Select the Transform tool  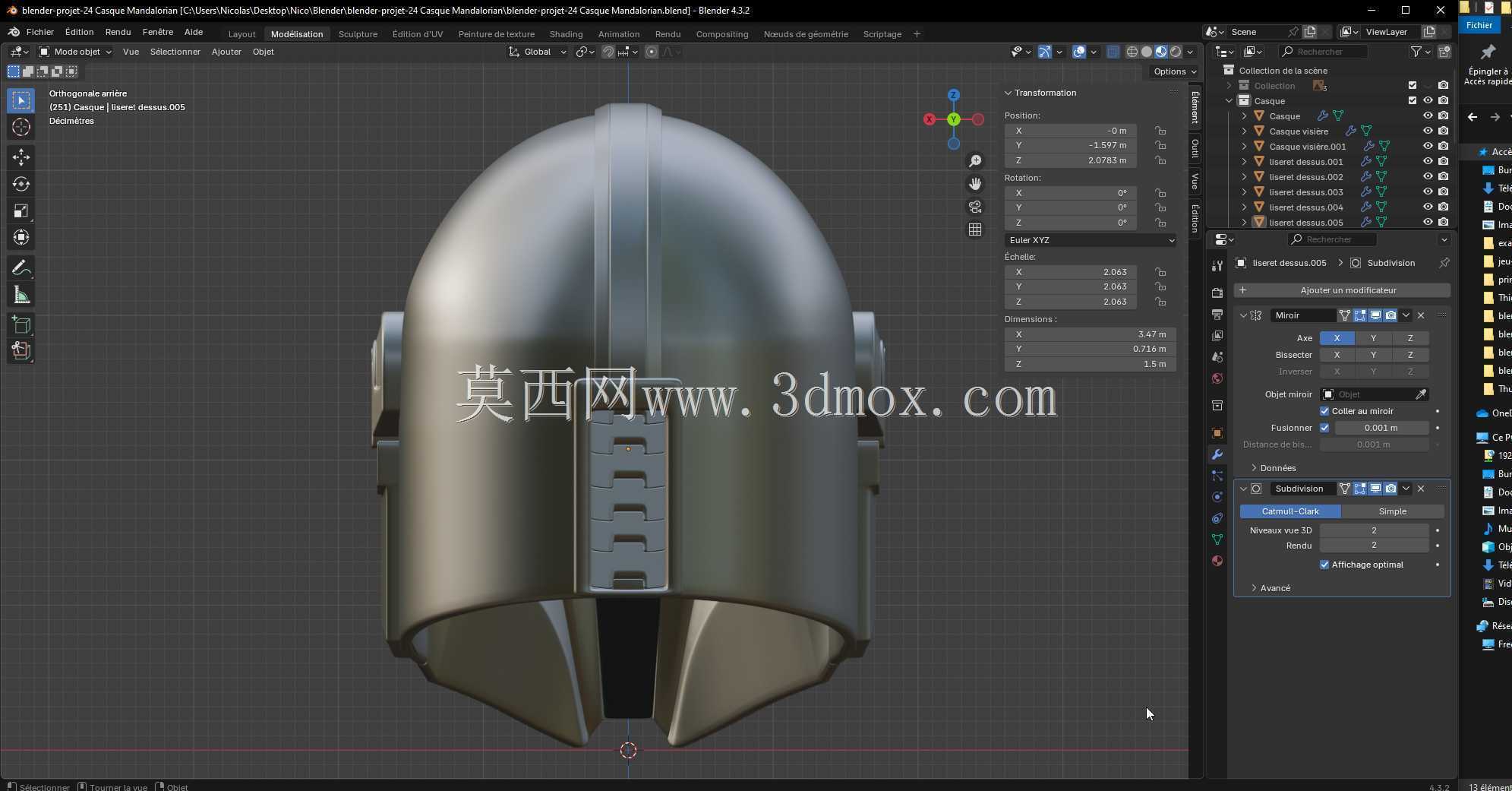coord(21,237)
